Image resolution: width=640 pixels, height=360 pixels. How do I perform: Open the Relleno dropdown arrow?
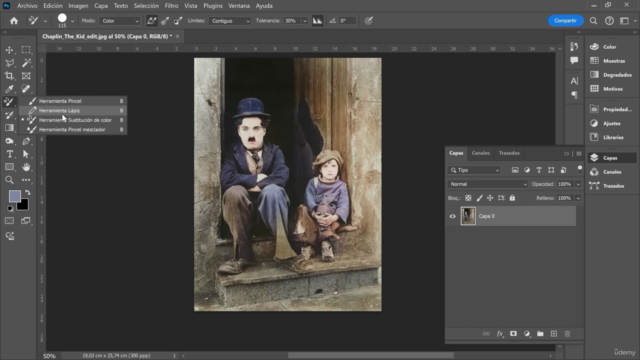[x=578, y=198]
